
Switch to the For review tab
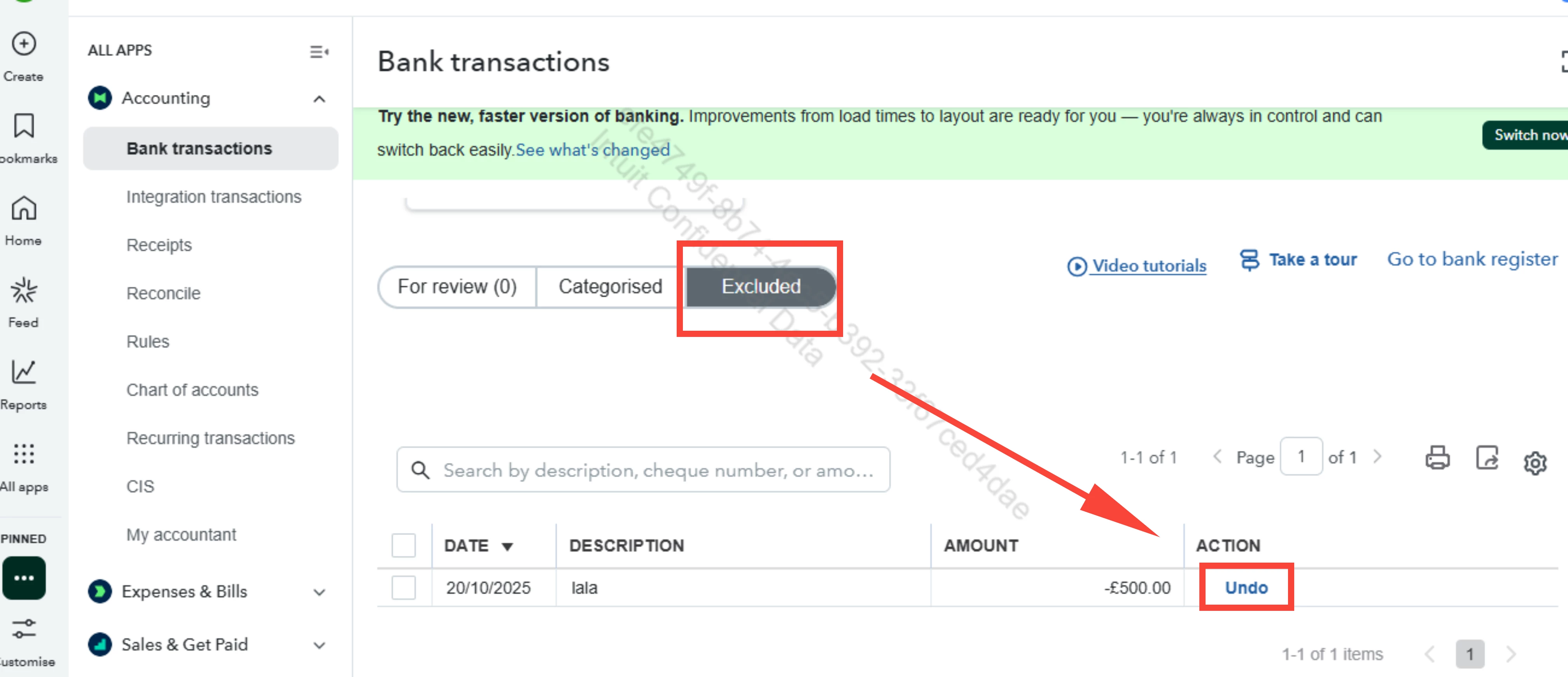(x=457, y=287)
